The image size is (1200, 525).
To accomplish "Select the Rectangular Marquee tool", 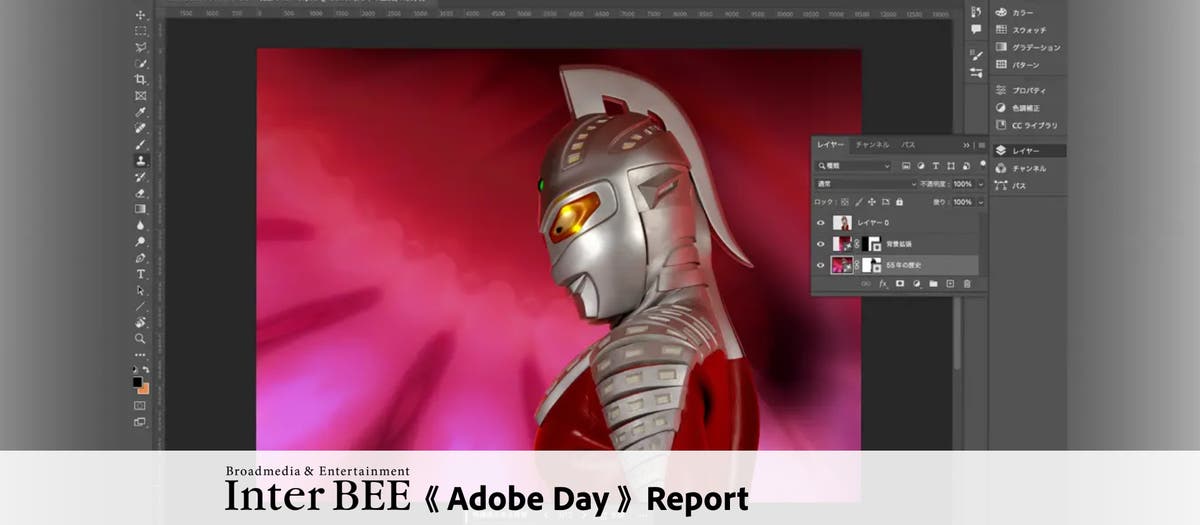I will pyautogui.click(x=141, y=31).
